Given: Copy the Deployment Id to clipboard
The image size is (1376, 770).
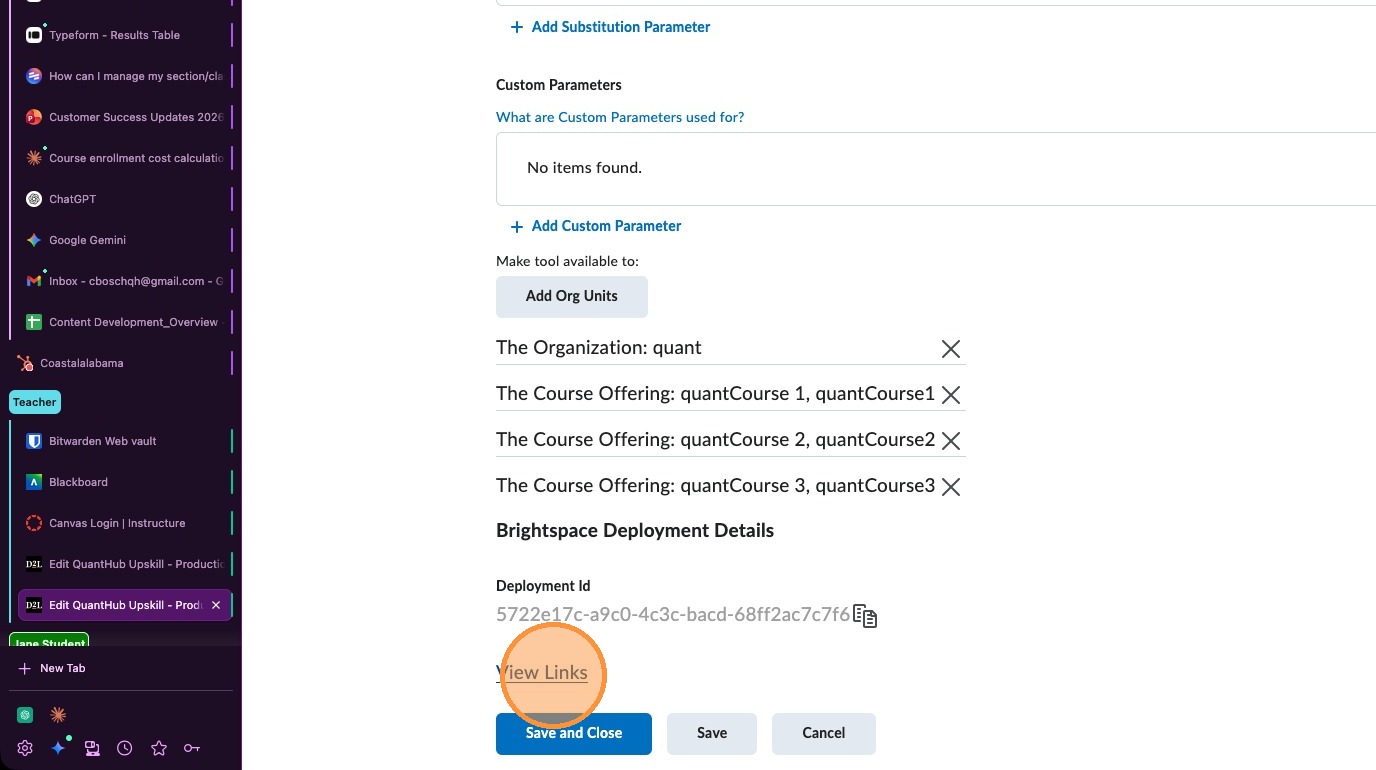Looking at the screenshot, I should [865, 616].
